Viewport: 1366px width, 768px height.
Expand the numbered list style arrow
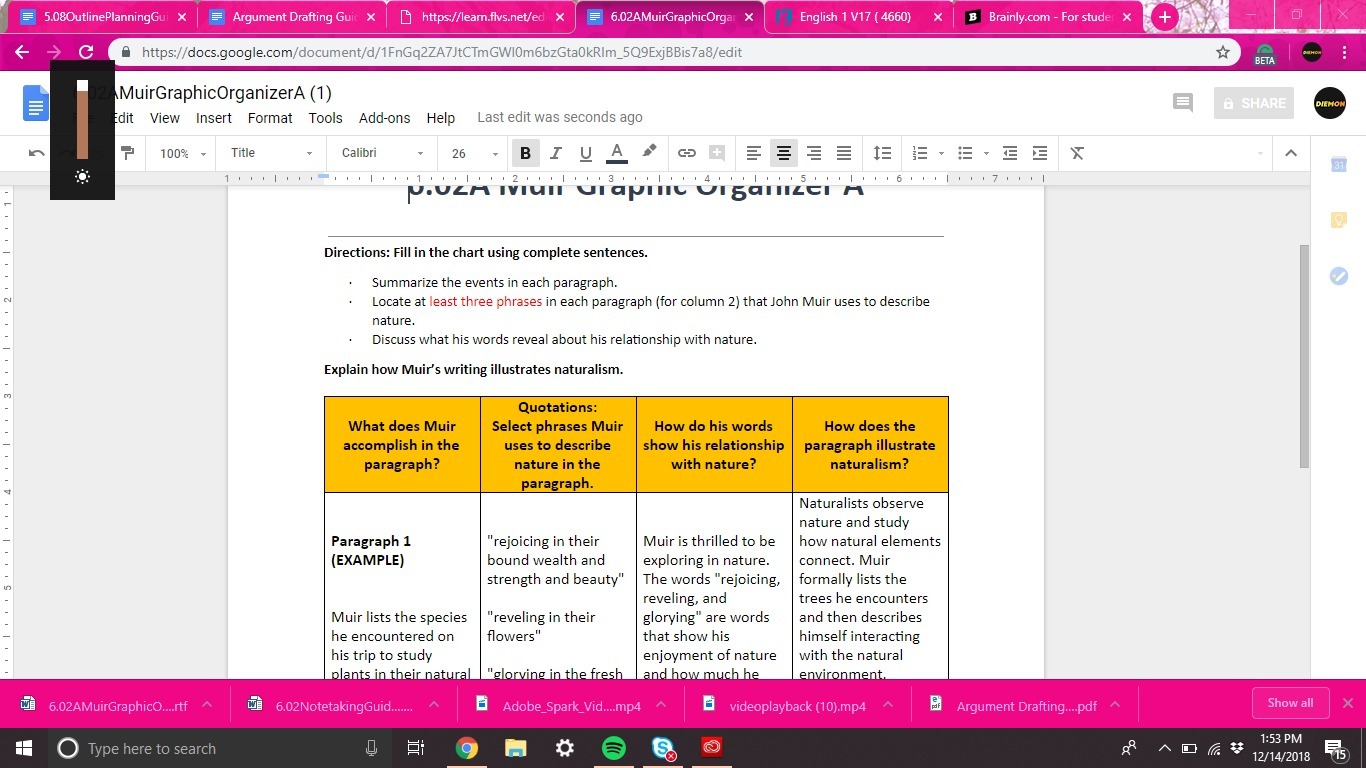coord(941,154)
